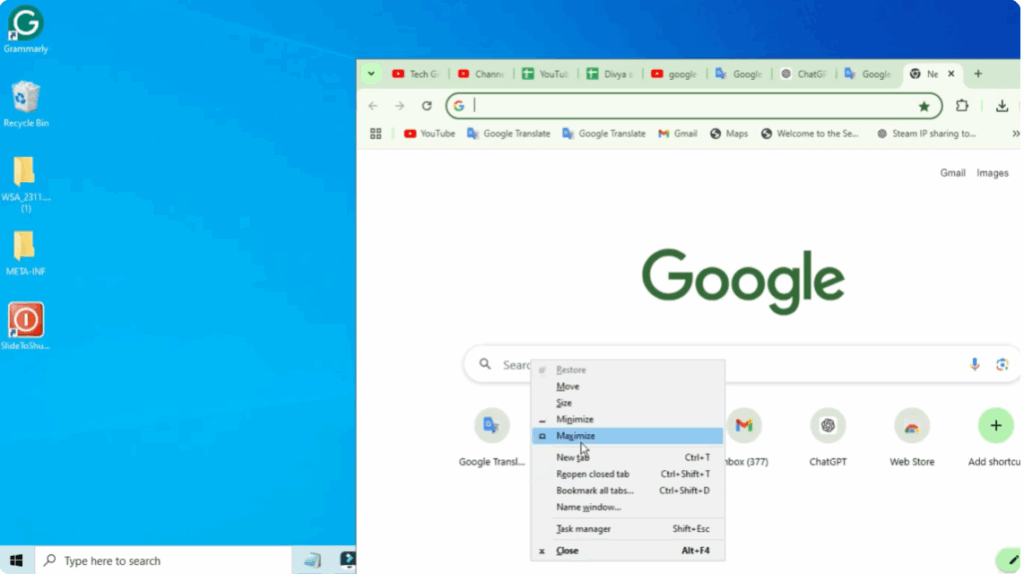Go forward with the browser forward arrow

click(x=400, y=106)
